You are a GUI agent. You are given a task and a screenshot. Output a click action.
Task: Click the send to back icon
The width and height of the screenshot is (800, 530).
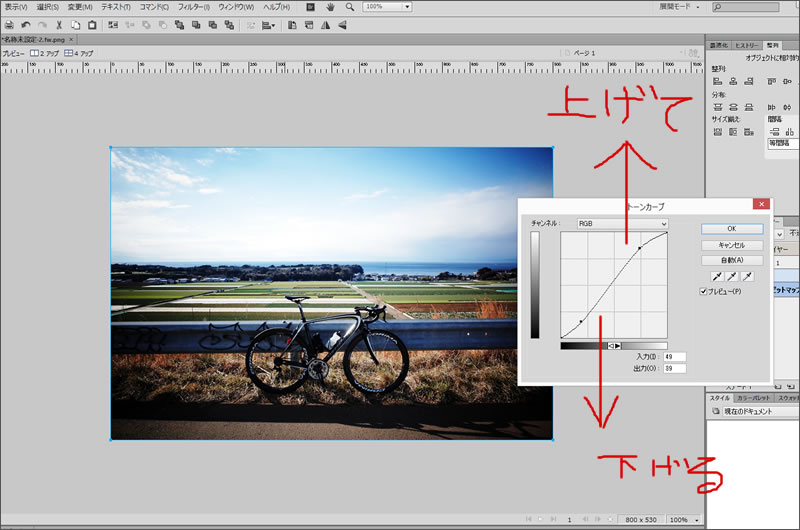click(229, 25)
